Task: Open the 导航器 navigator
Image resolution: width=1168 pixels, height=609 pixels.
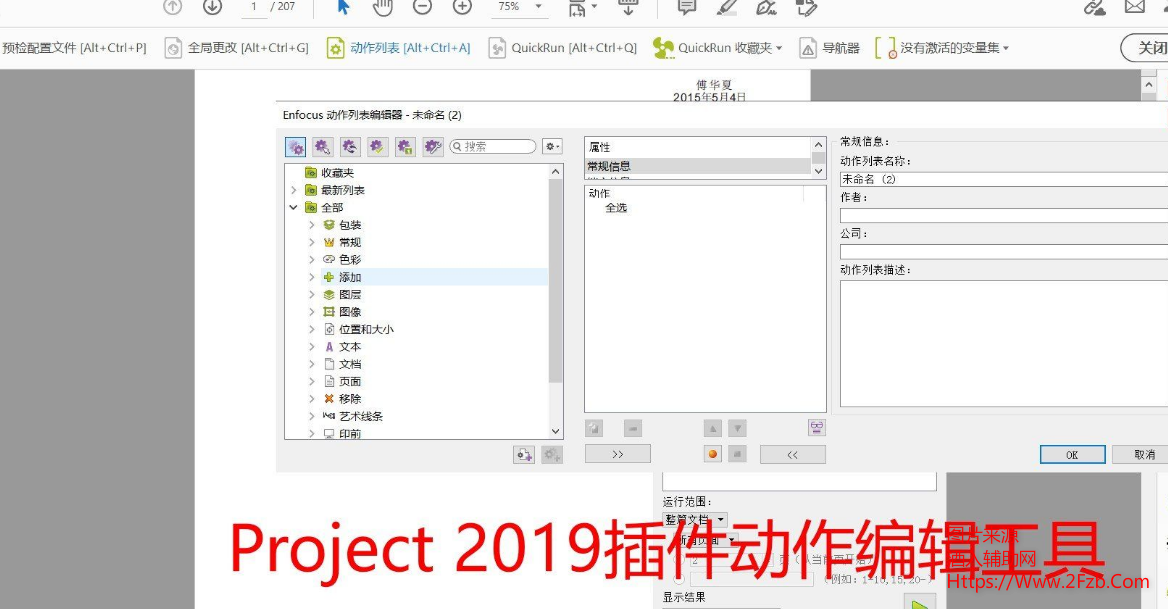Action: click(x=829, y=48)
